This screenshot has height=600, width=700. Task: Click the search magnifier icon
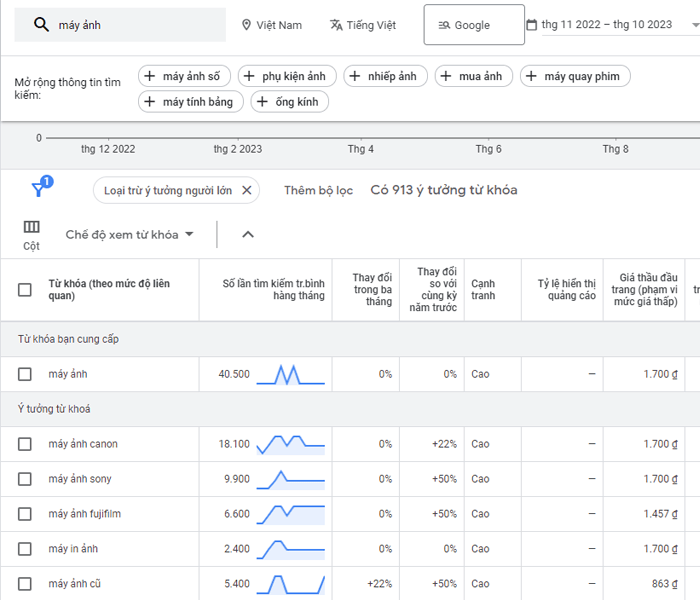pos(41,25)
